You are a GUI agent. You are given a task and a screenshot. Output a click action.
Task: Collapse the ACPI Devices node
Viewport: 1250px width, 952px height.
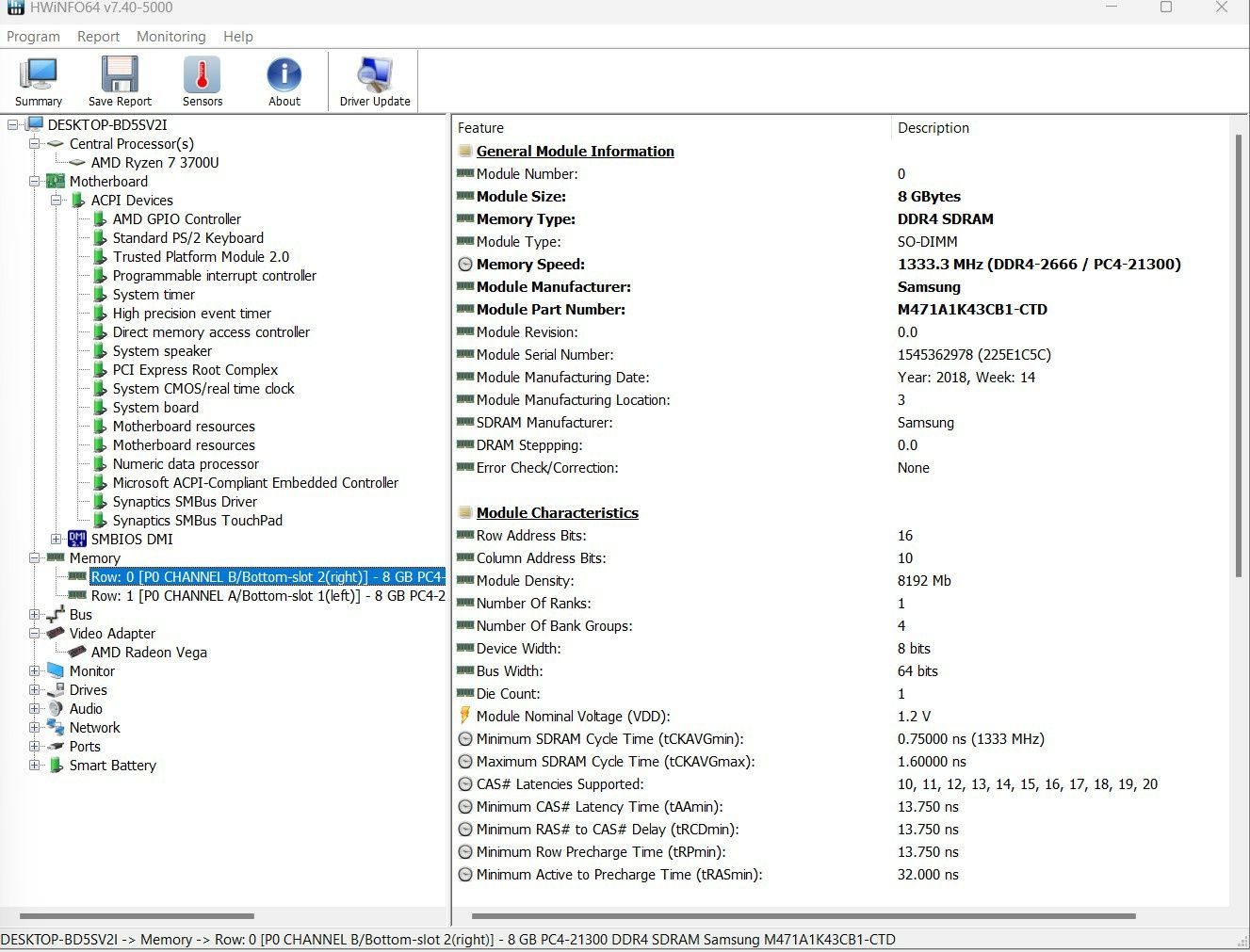57,200
